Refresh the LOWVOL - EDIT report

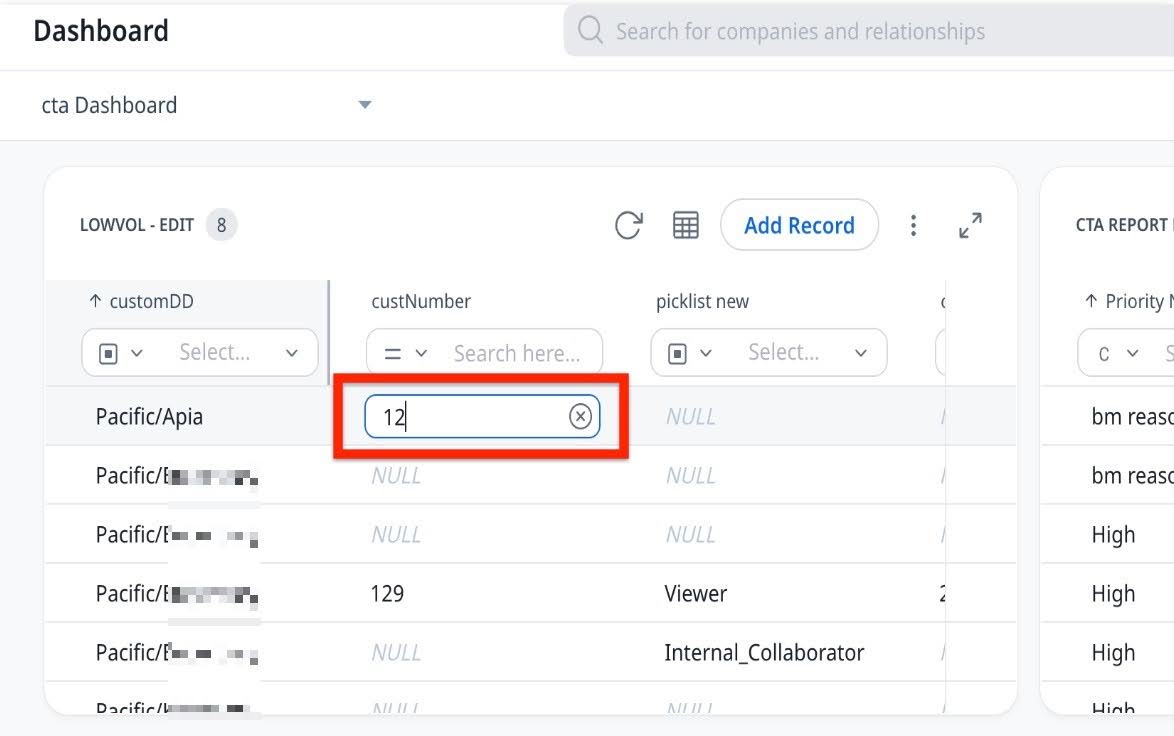629,225
